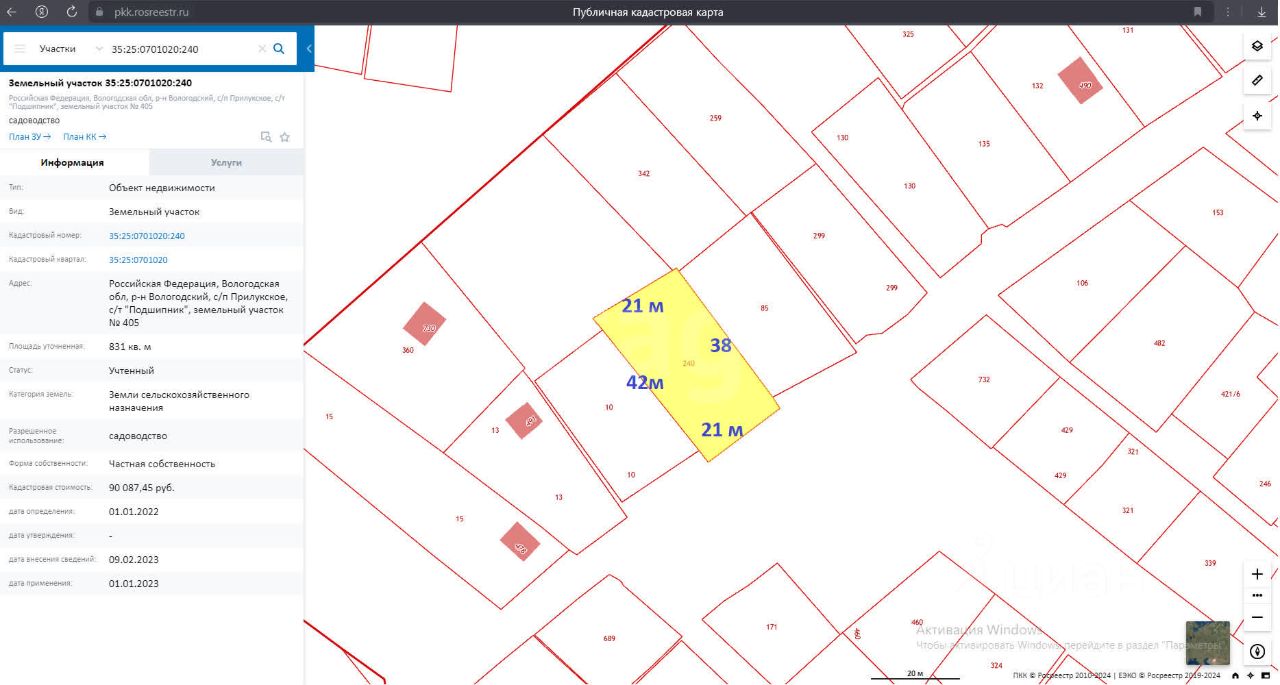This screenshot has height=685, width=1280.
Task: Click the padlock site security icon
Action: pyautogui.click(x=99, y=12)
